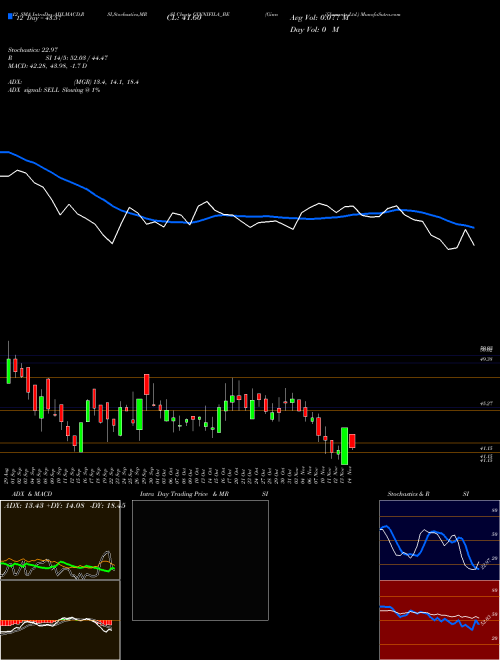Click the 'Avg Vol: 0.077 M' readout
500x660 pixels.
pos(319,18)
